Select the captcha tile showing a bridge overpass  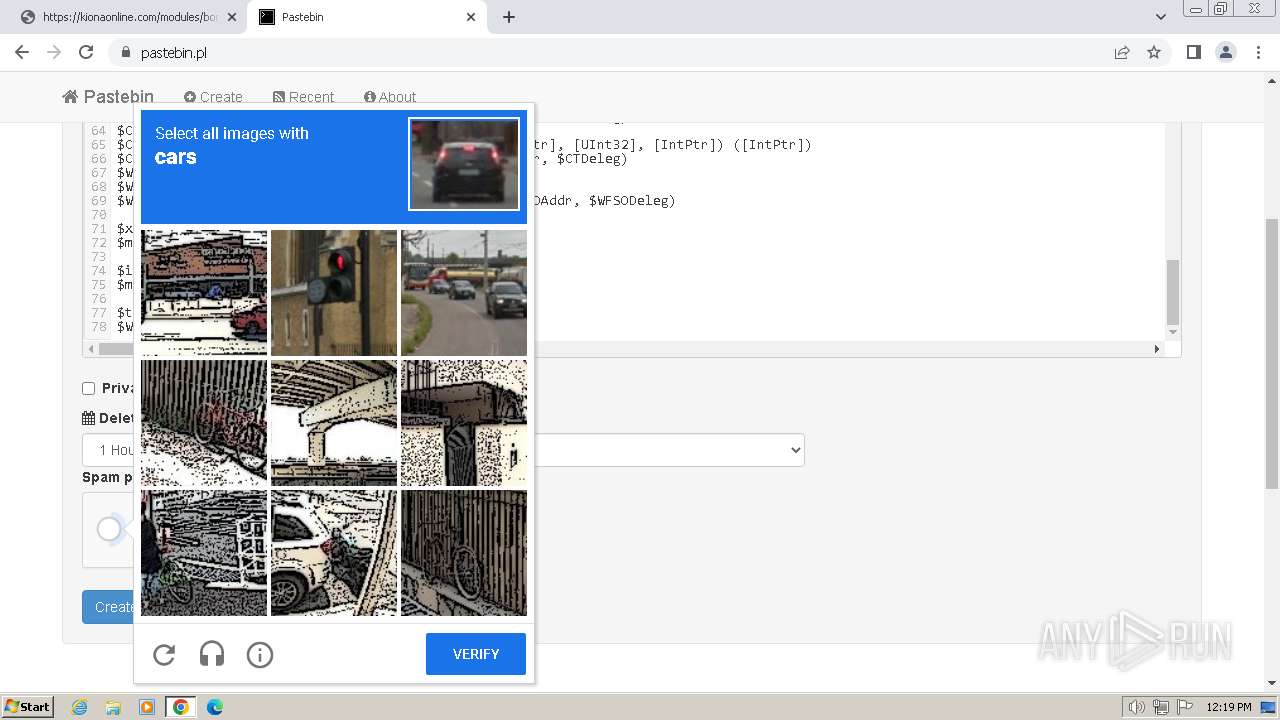(334, 423)
